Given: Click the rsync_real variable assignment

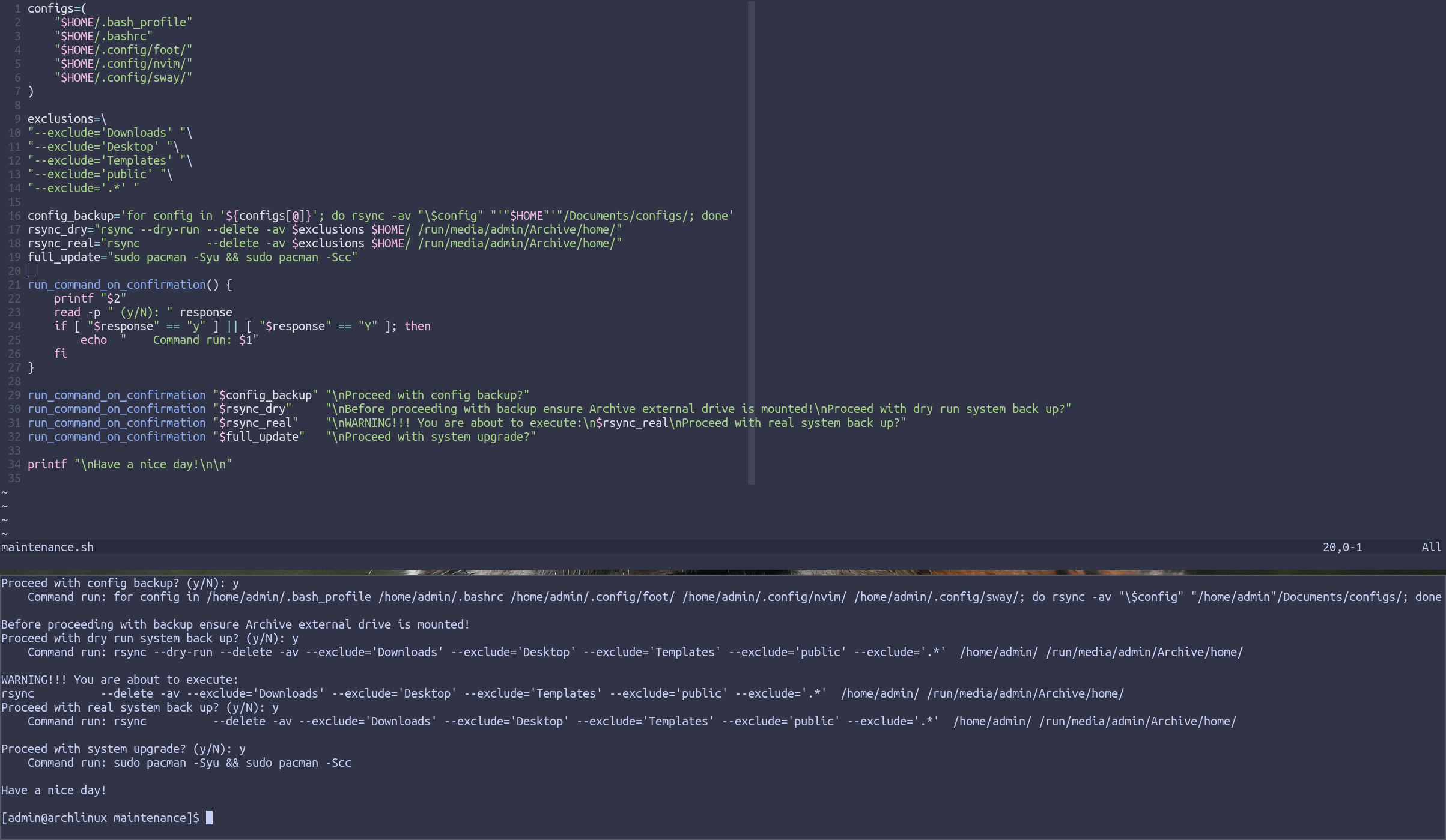Looking at the screenshot, I should pyautogui.click(x=325, y=243).
